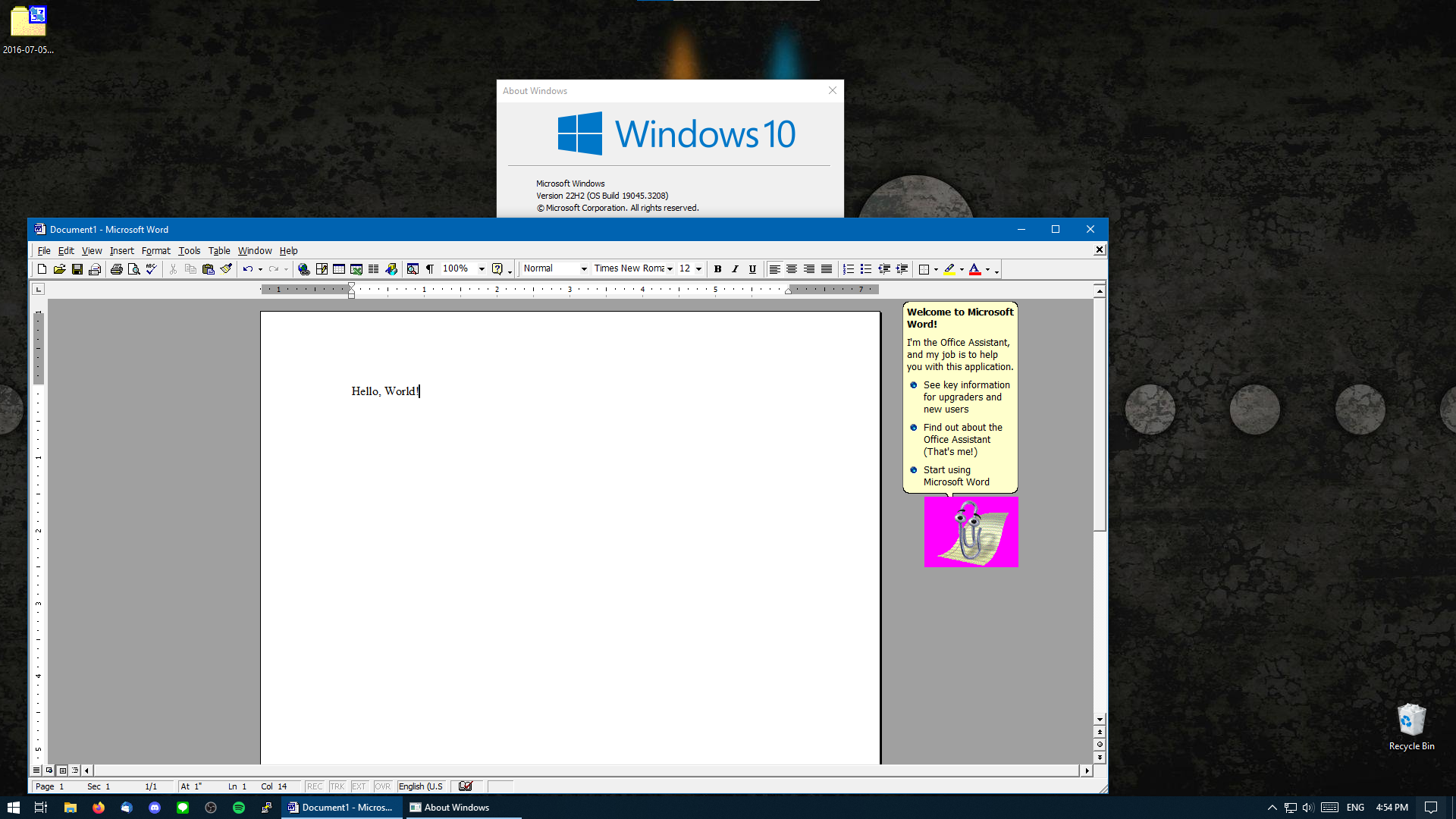Click the vertical scrollbar down arrow
This screenshot has height=819, width=1456.
[1100, 719]
